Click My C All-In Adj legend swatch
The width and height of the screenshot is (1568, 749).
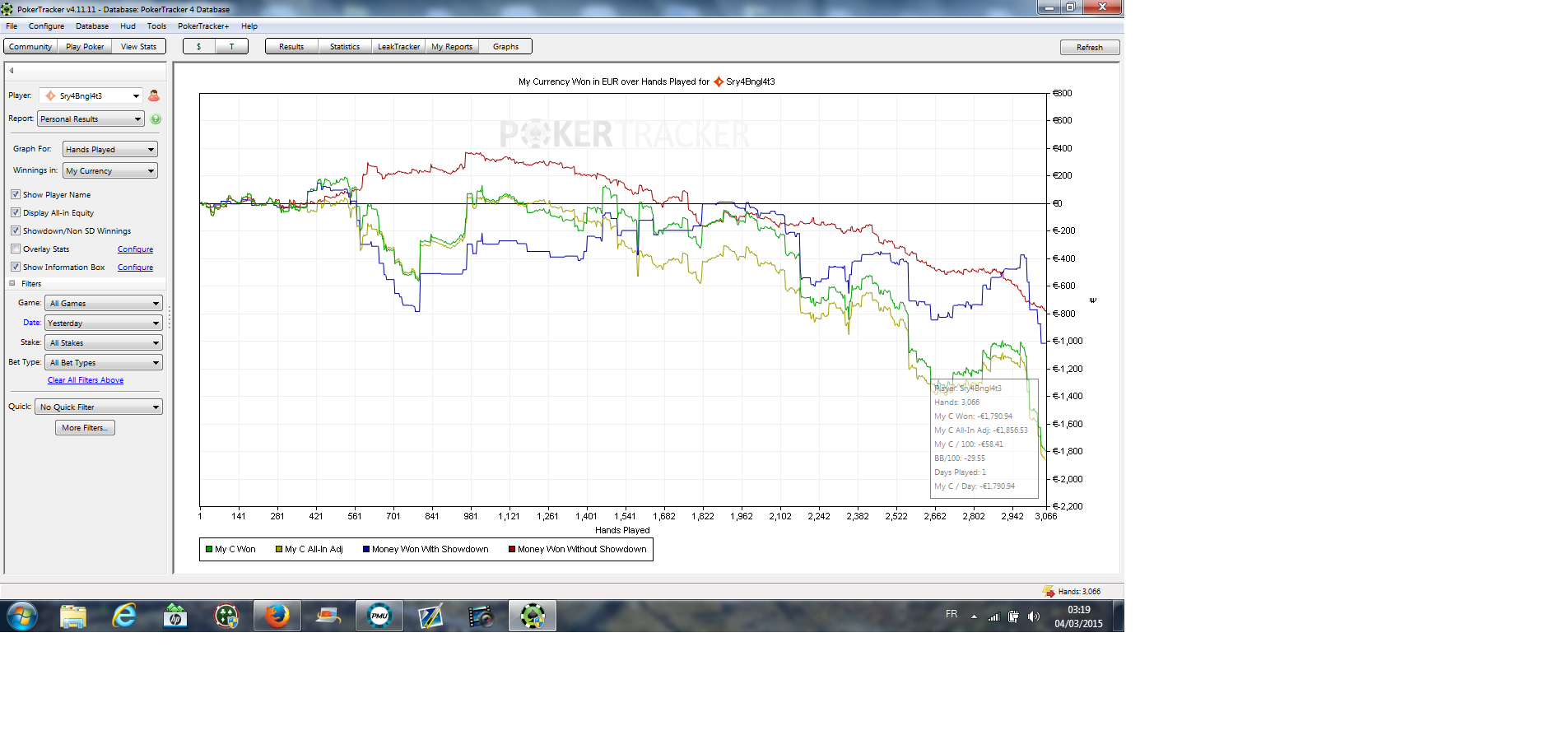pos(279,549)
